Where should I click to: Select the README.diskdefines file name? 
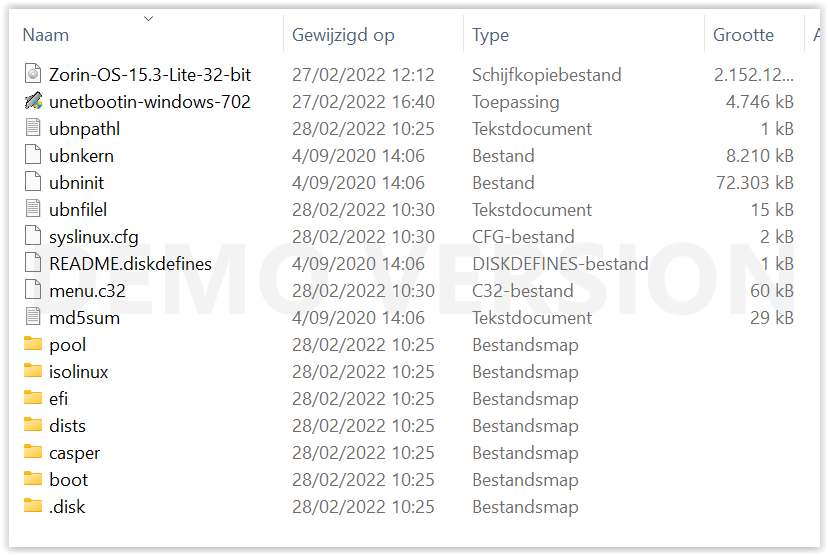[x=130, y=264]
